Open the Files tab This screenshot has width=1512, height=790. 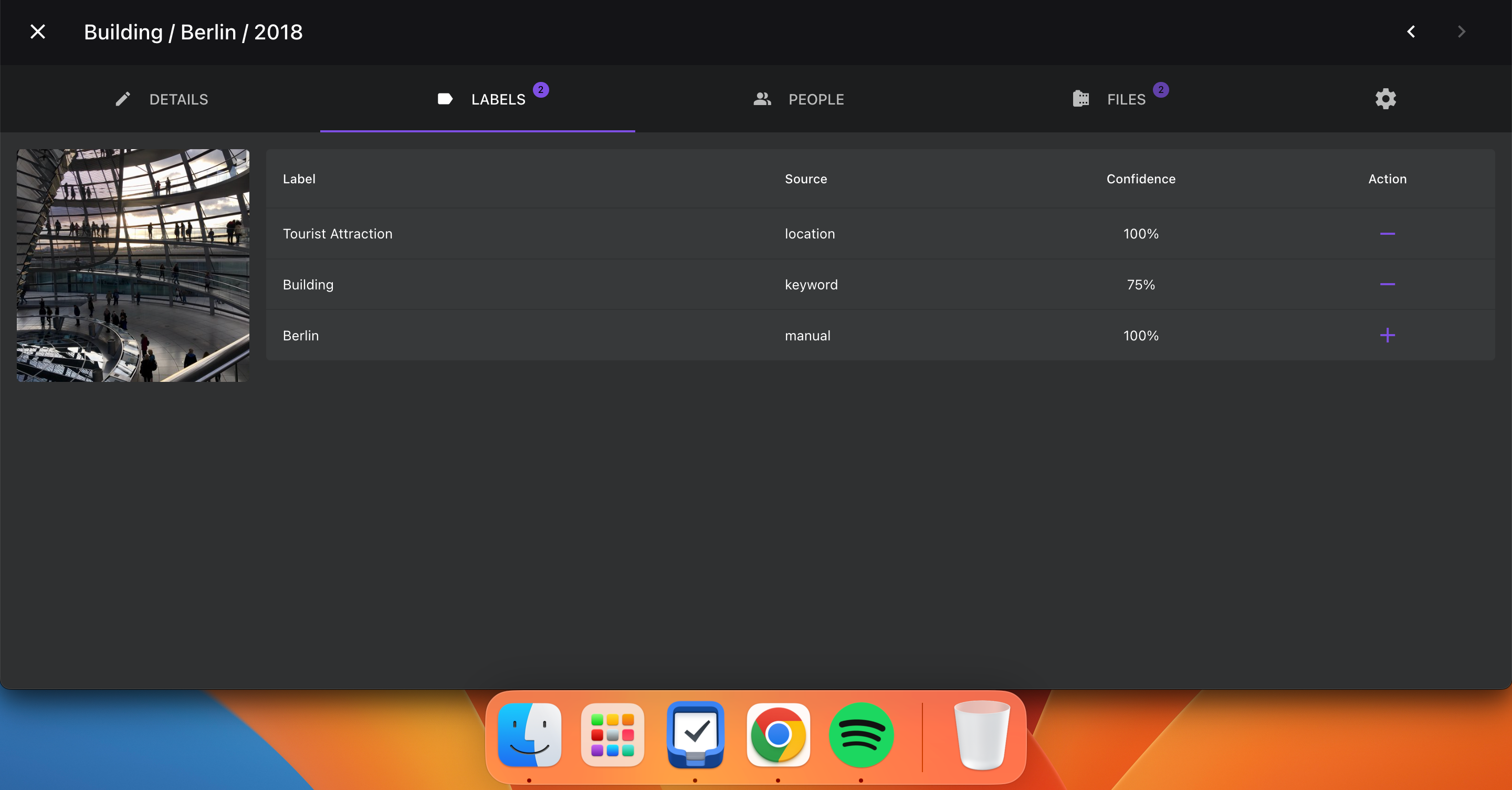[x=1109, y=99]
